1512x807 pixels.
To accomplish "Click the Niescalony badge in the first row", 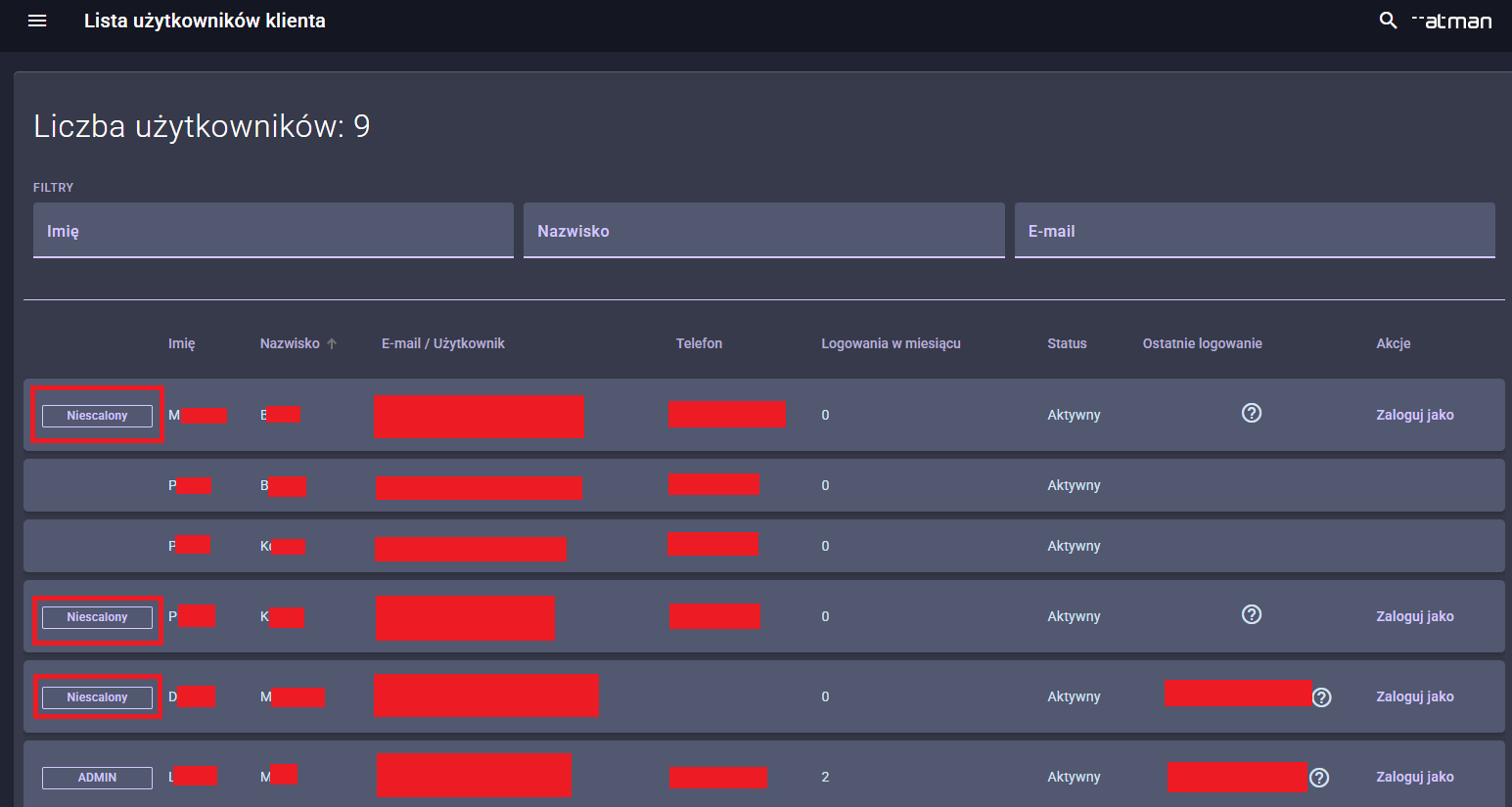I will (x=97, y=416).
